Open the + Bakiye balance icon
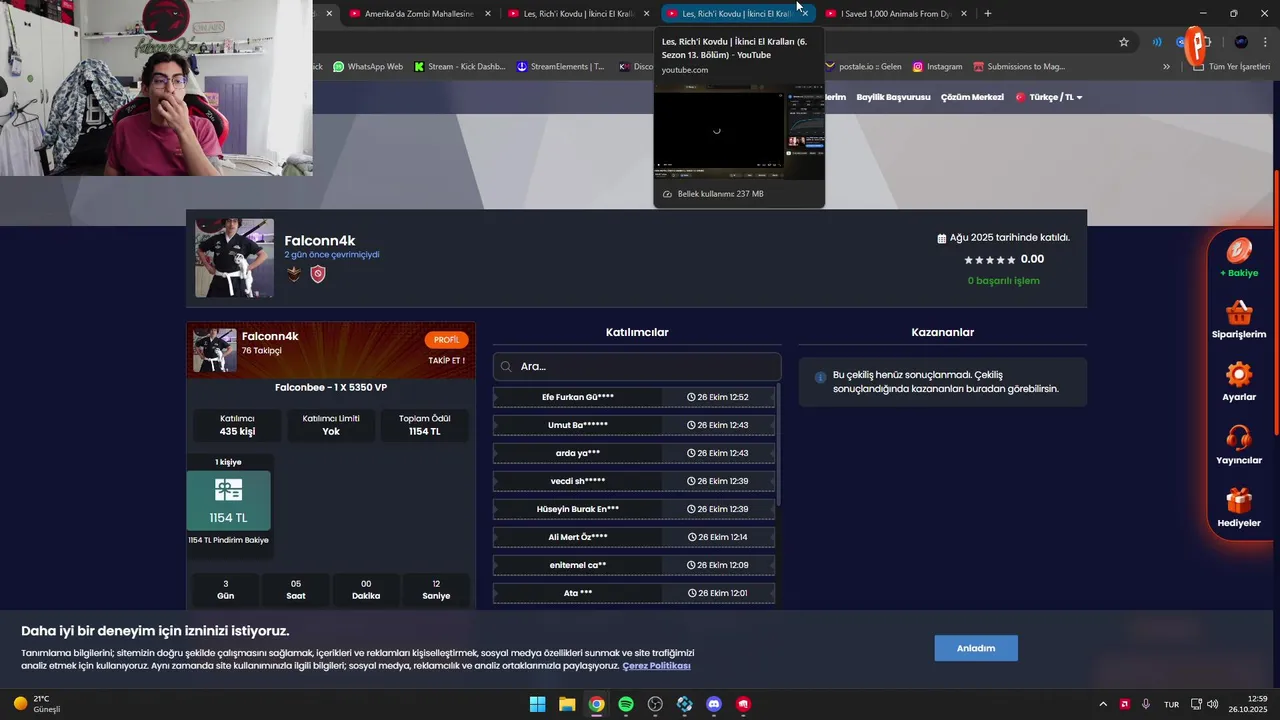Viewport: 1280px width, 720px height. click(x=1239, y=258)
